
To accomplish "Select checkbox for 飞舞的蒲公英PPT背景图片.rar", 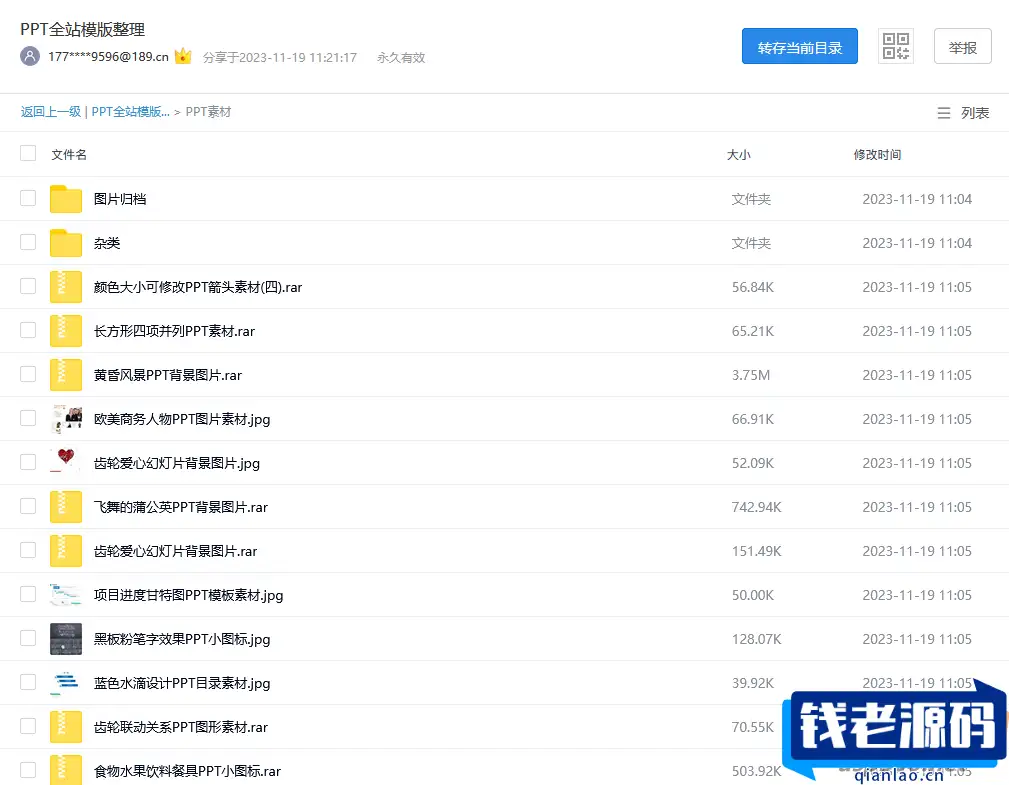I will (x=28, y=506).
